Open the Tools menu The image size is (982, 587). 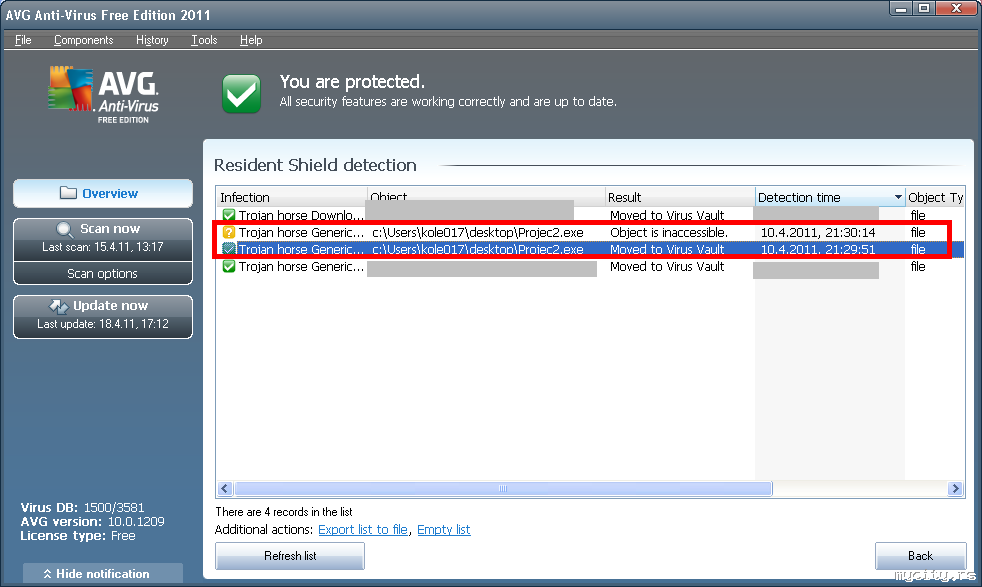(204, 40)
